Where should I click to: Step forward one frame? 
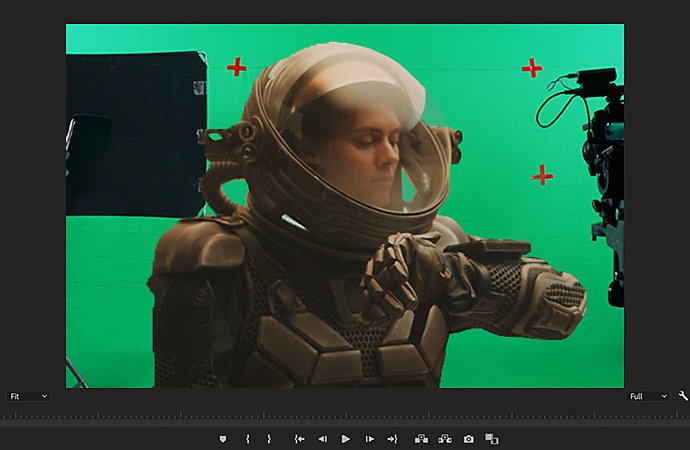tap(370, 439)
